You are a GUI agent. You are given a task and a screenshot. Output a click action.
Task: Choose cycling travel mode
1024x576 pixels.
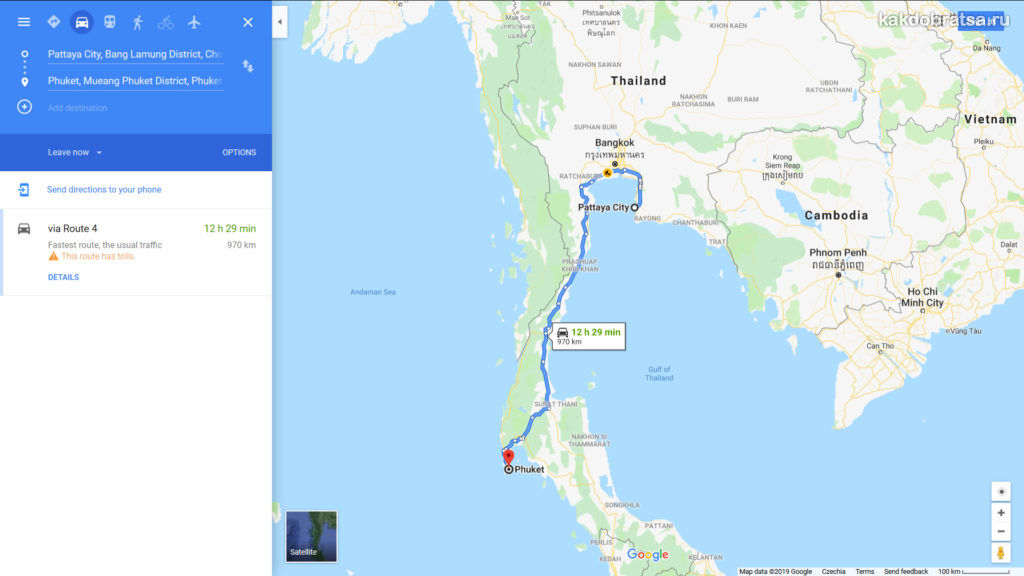pyautogui.click(x=166, y=22)
